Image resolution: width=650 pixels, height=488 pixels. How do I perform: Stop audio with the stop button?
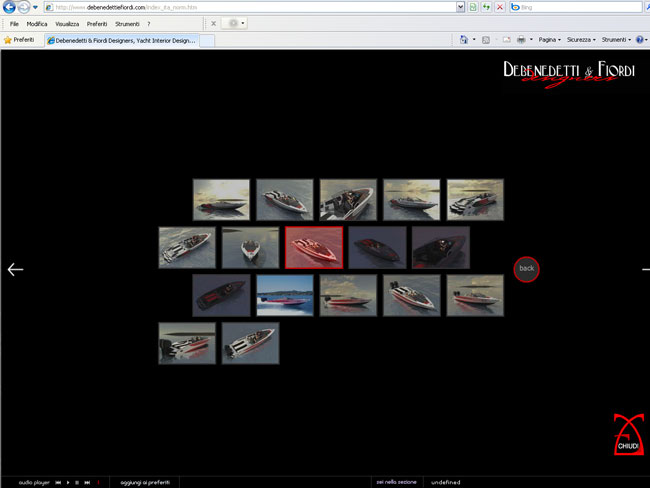77,483
